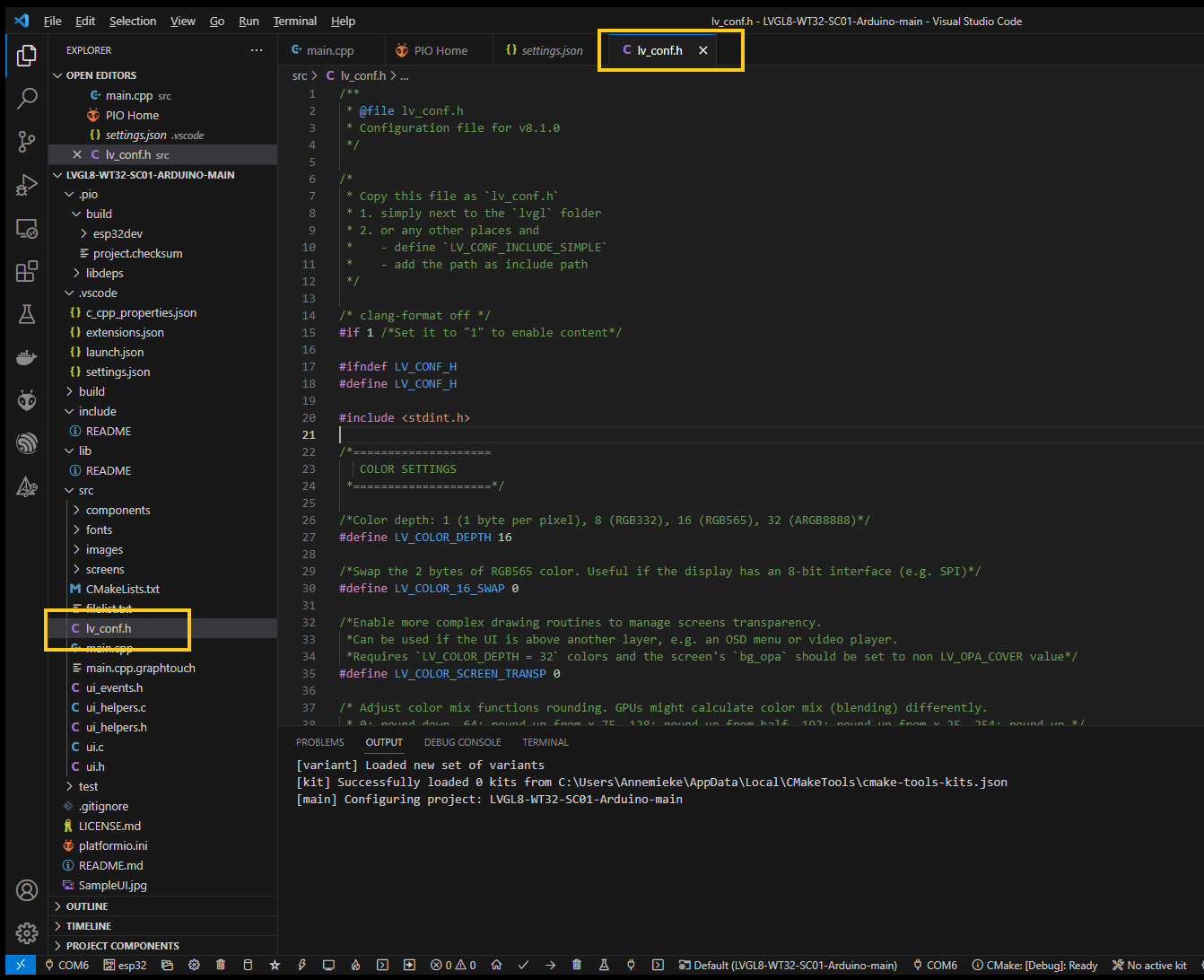Open PlatformIO Home house icon in status bar

(496, 966)
